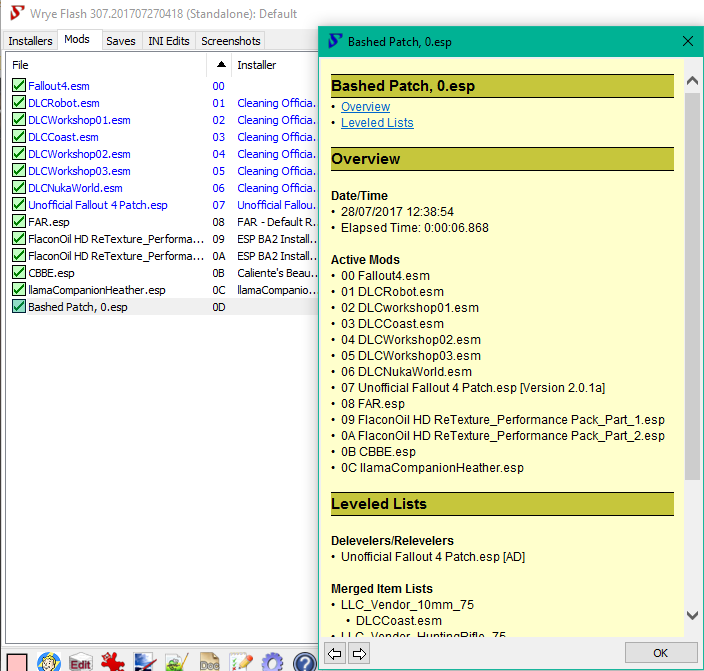This screenshot has height=671, width=704.
Task: Open the INI Edits tab
Action: click(x=169, y=41)
